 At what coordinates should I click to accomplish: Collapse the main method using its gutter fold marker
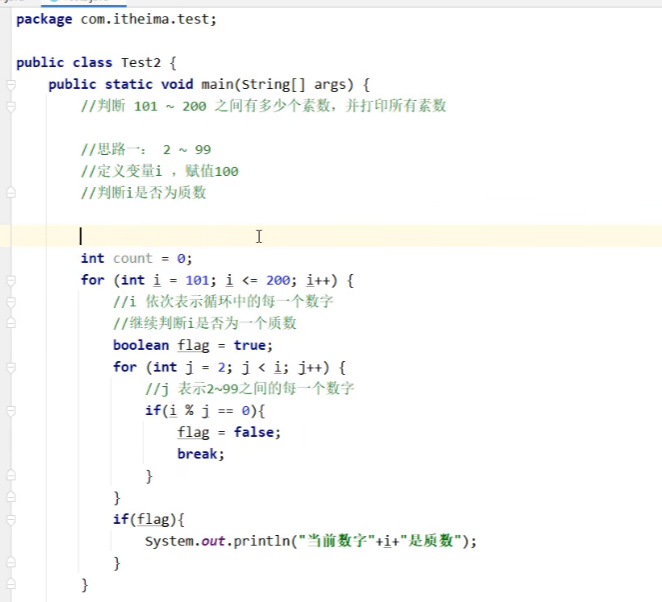pos(11,85)
